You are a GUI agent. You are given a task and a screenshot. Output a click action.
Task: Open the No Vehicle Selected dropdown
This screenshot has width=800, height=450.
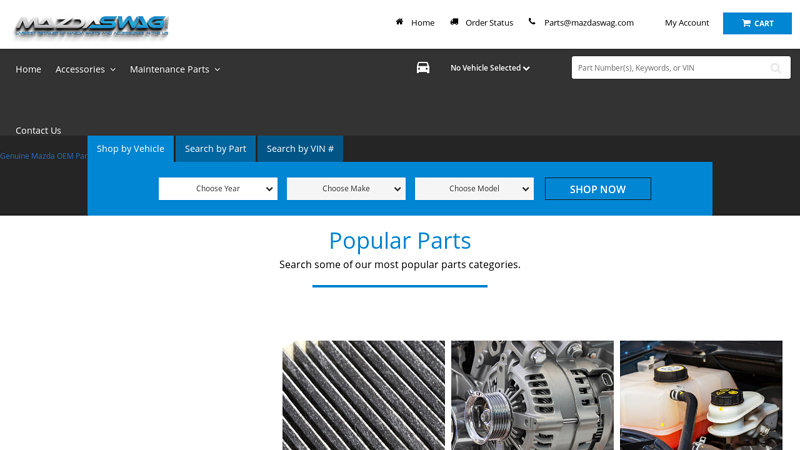490,68
